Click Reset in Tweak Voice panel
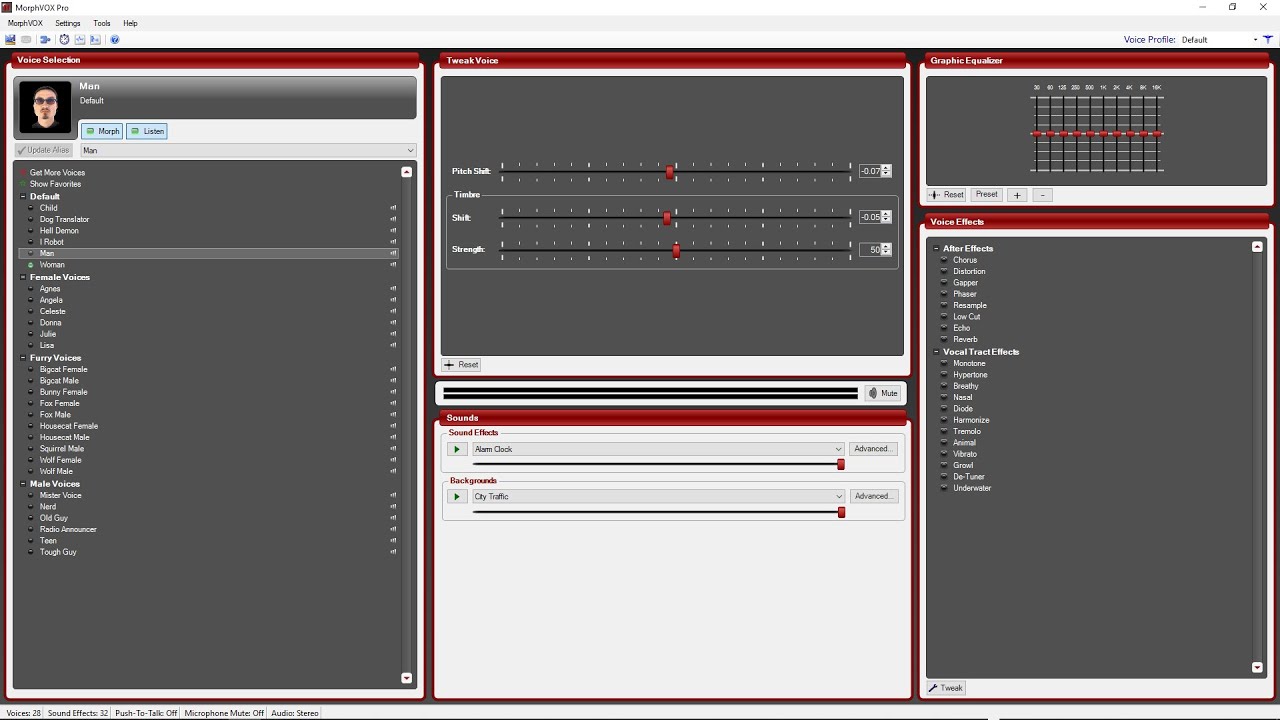The image size is (1280, 720). click(x=462, y=365)
